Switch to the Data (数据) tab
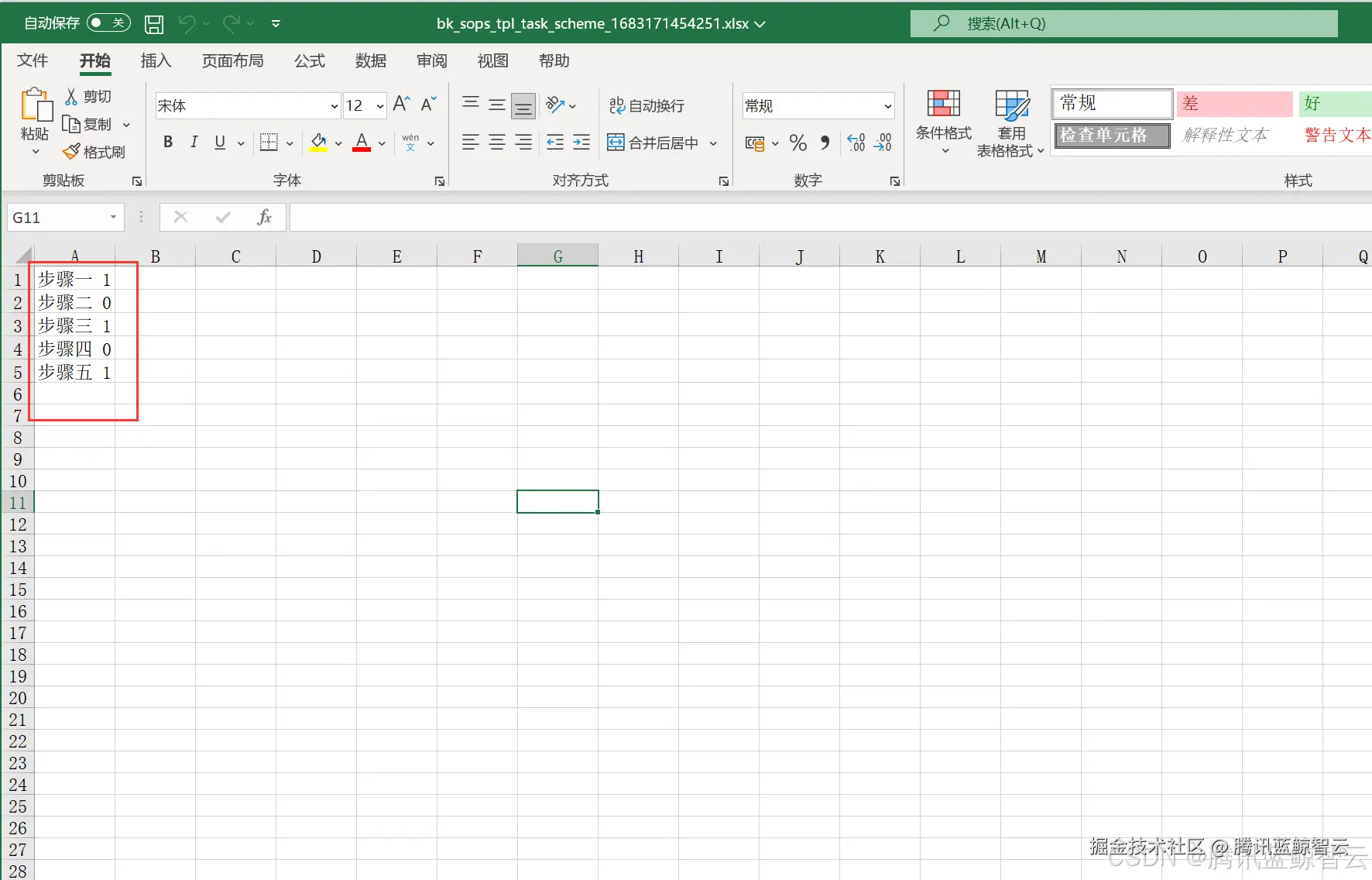 (371, 60)
